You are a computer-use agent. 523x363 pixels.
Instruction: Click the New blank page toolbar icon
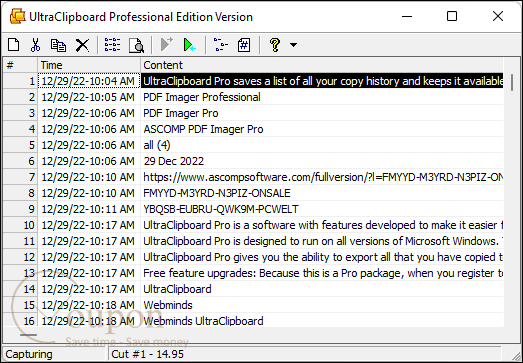click(14, 45)
